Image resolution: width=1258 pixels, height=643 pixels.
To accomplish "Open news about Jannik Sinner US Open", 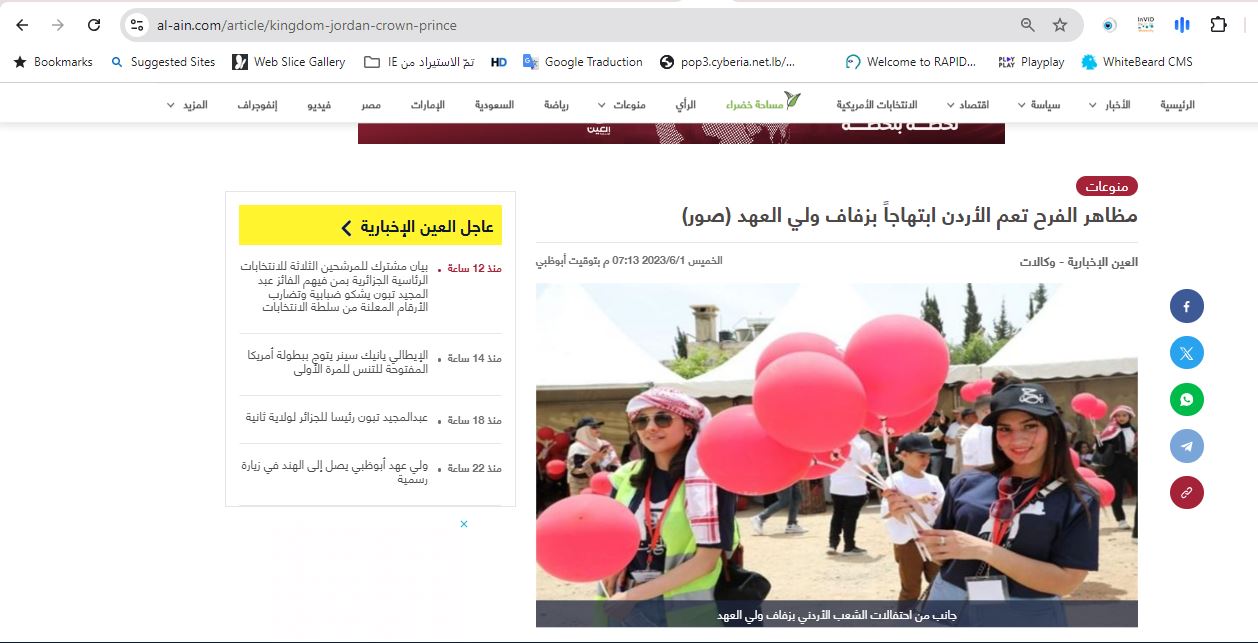I will click(337, 362).
